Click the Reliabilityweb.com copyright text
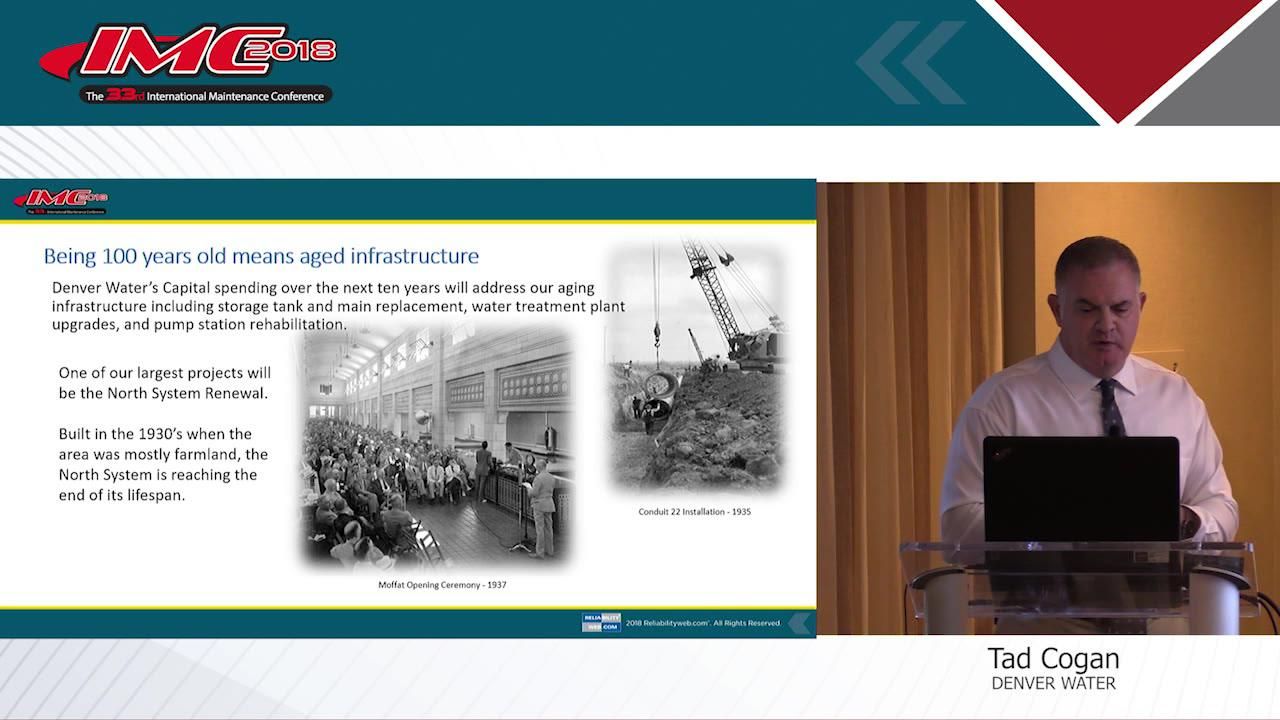Screen dimensions: 1280x720 tap(703, 623)
